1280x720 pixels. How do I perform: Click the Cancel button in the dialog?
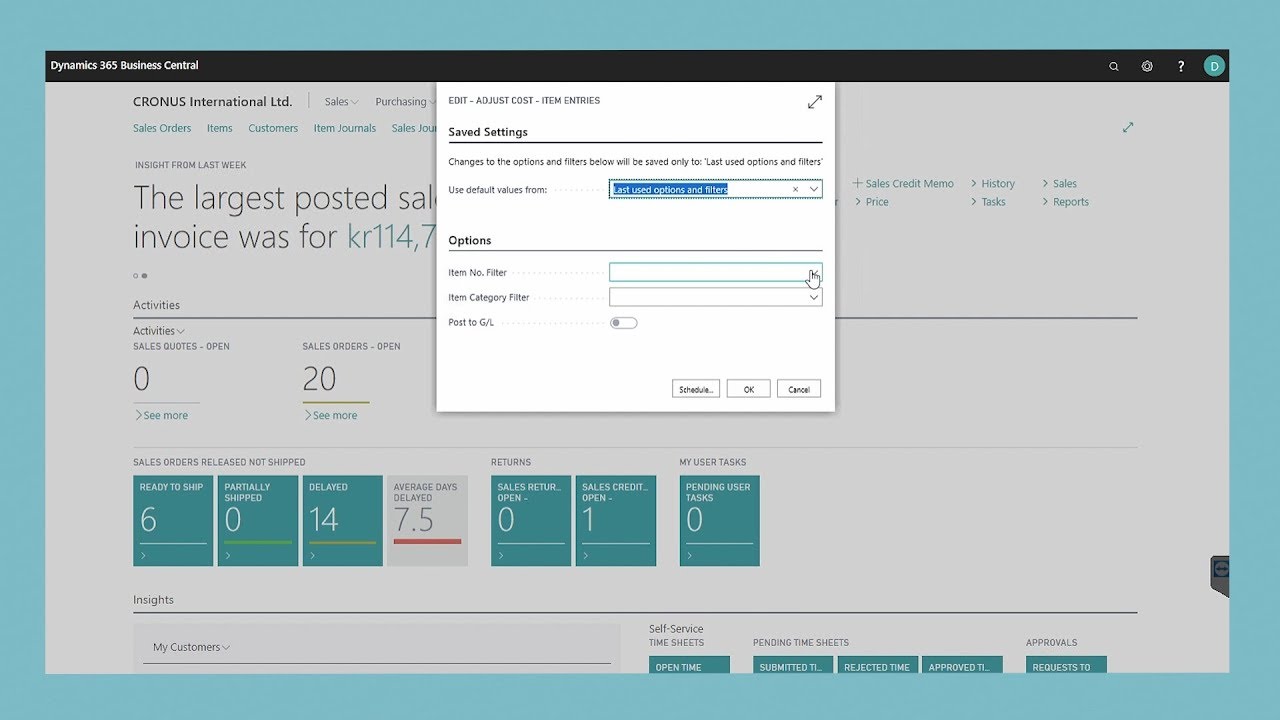coord(799,389)
